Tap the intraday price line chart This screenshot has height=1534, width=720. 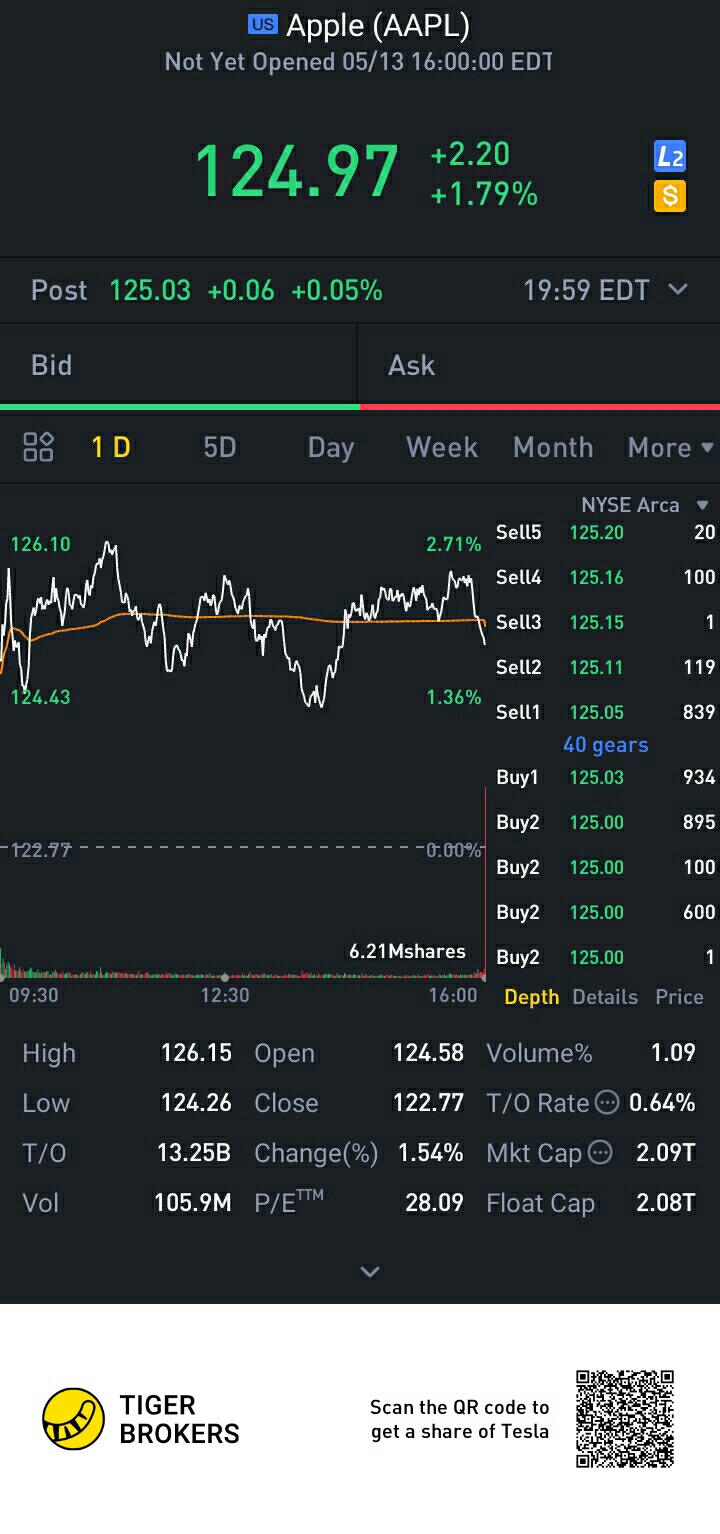(x=243, y=625)
